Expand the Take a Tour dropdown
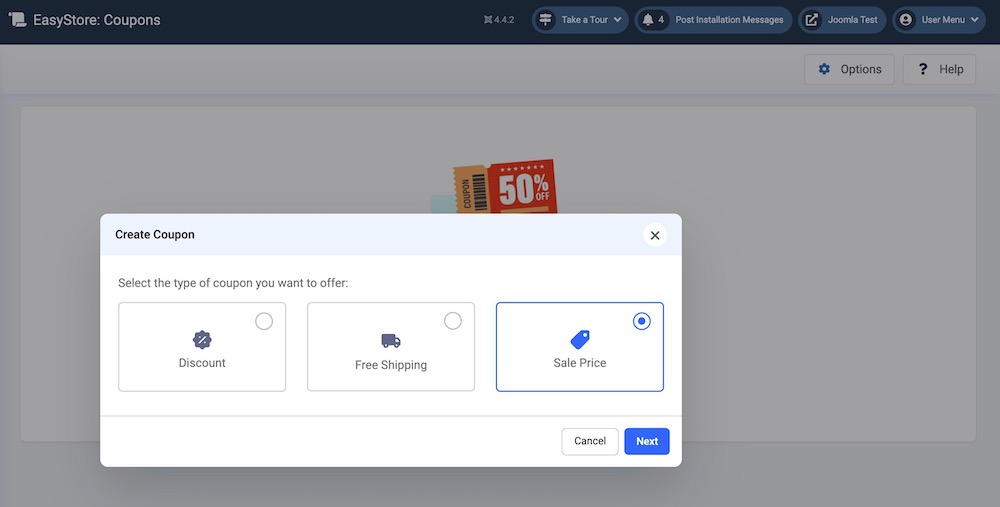This screenshot has height=507, width=1000. [580, 20]
